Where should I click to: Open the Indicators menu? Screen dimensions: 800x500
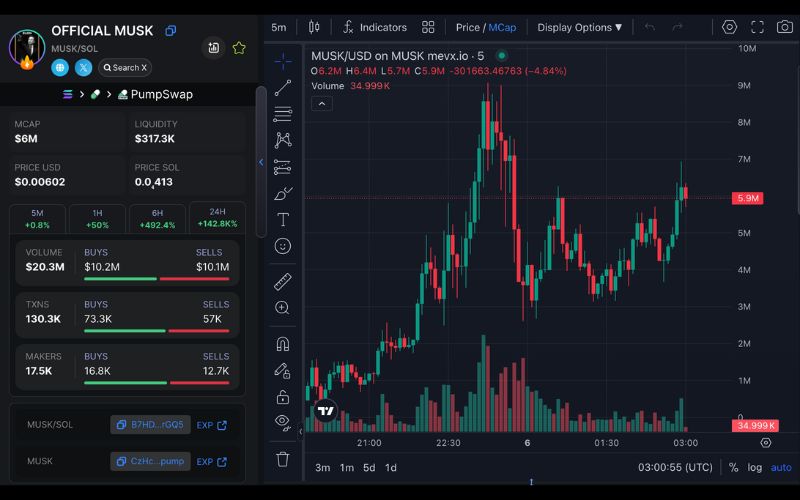tap(375, 28)
